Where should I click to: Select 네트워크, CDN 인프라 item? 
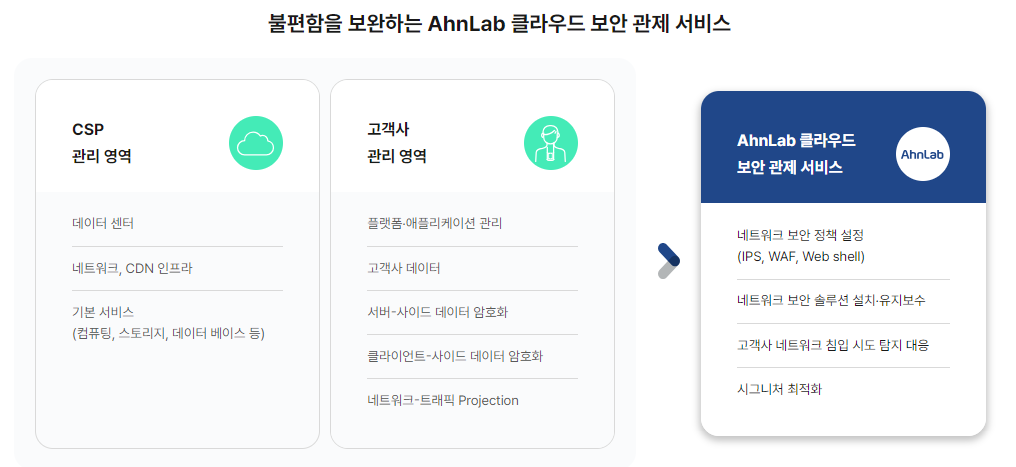tap(132, 268)
